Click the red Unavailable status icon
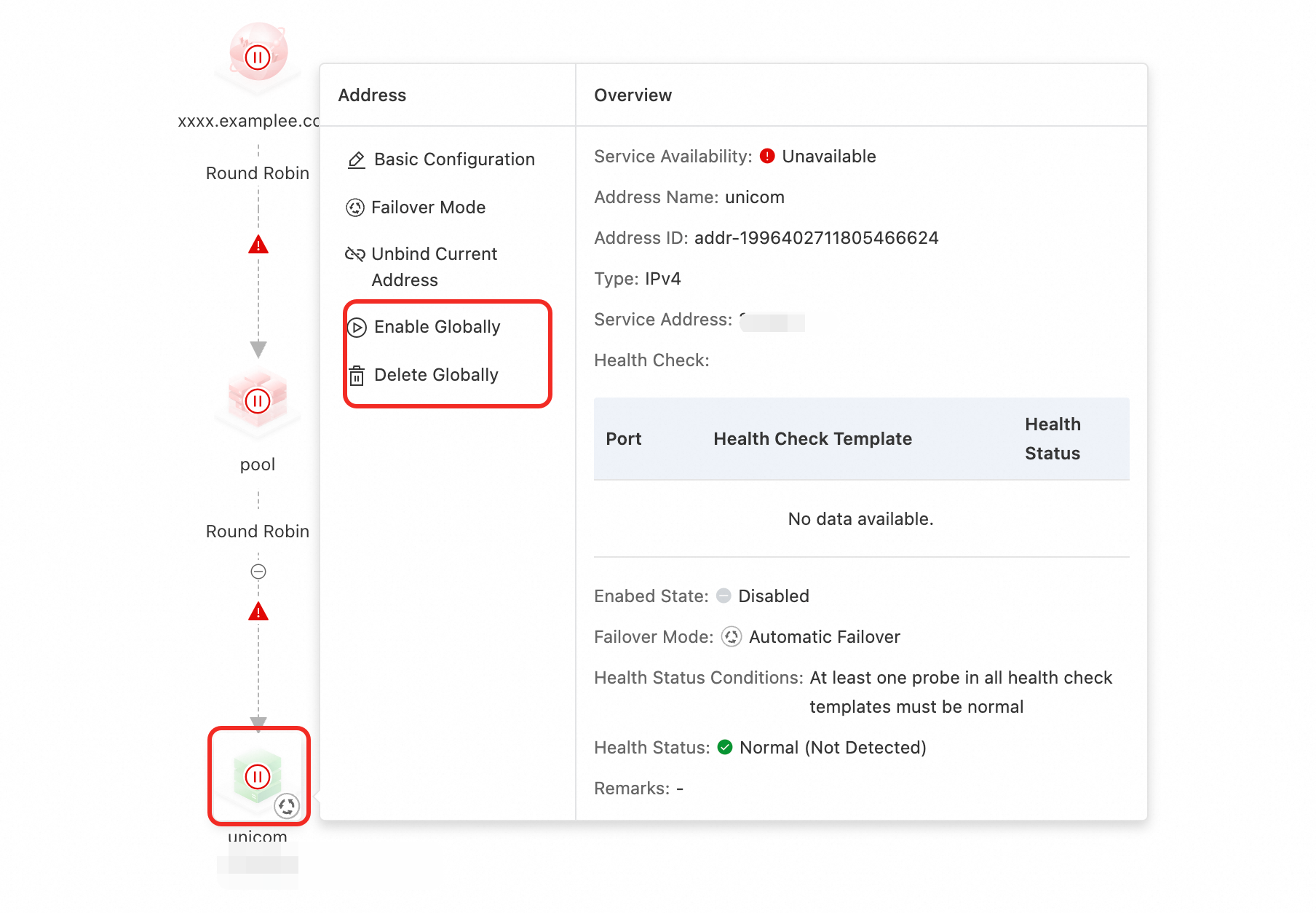This screenshot has width=1316, height=913. [x=767, y=157]
